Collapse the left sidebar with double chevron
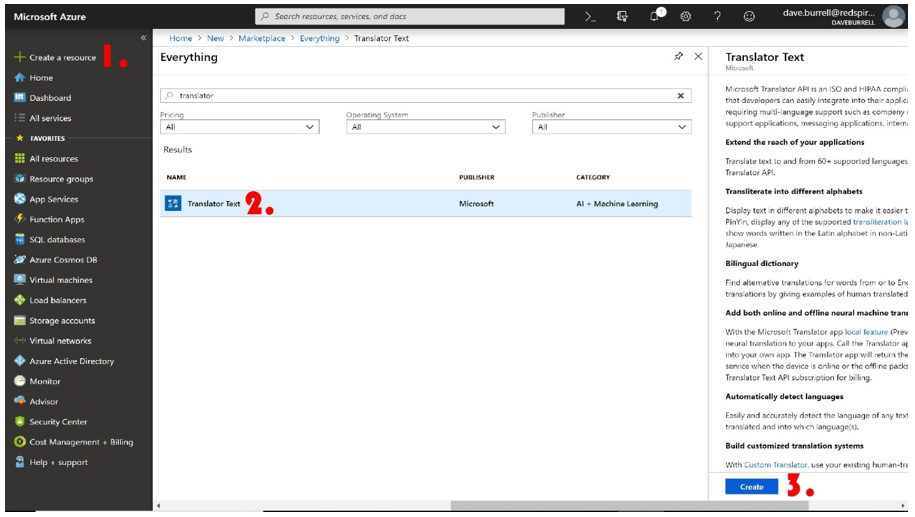The width and height of the screenshot is (915, 517). [x=143, y=38]
